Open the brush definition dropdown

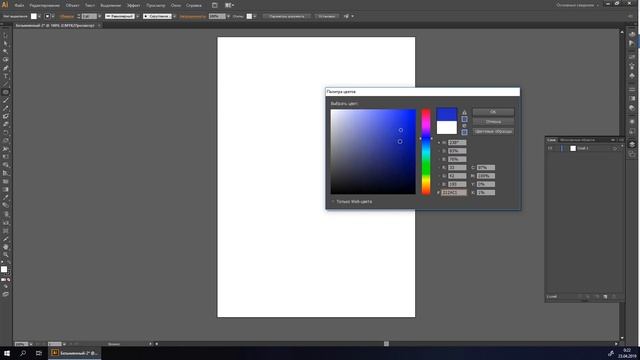pos(175,16)
